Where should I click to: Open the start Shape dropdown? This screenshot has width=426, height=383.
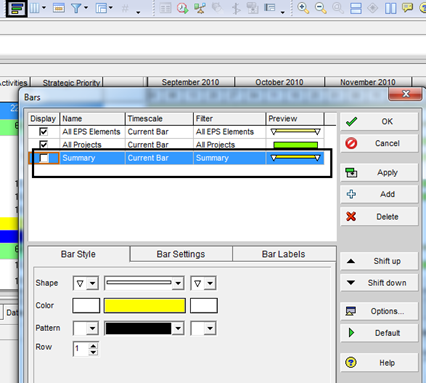pyautogui.click(x=86, y=283)
